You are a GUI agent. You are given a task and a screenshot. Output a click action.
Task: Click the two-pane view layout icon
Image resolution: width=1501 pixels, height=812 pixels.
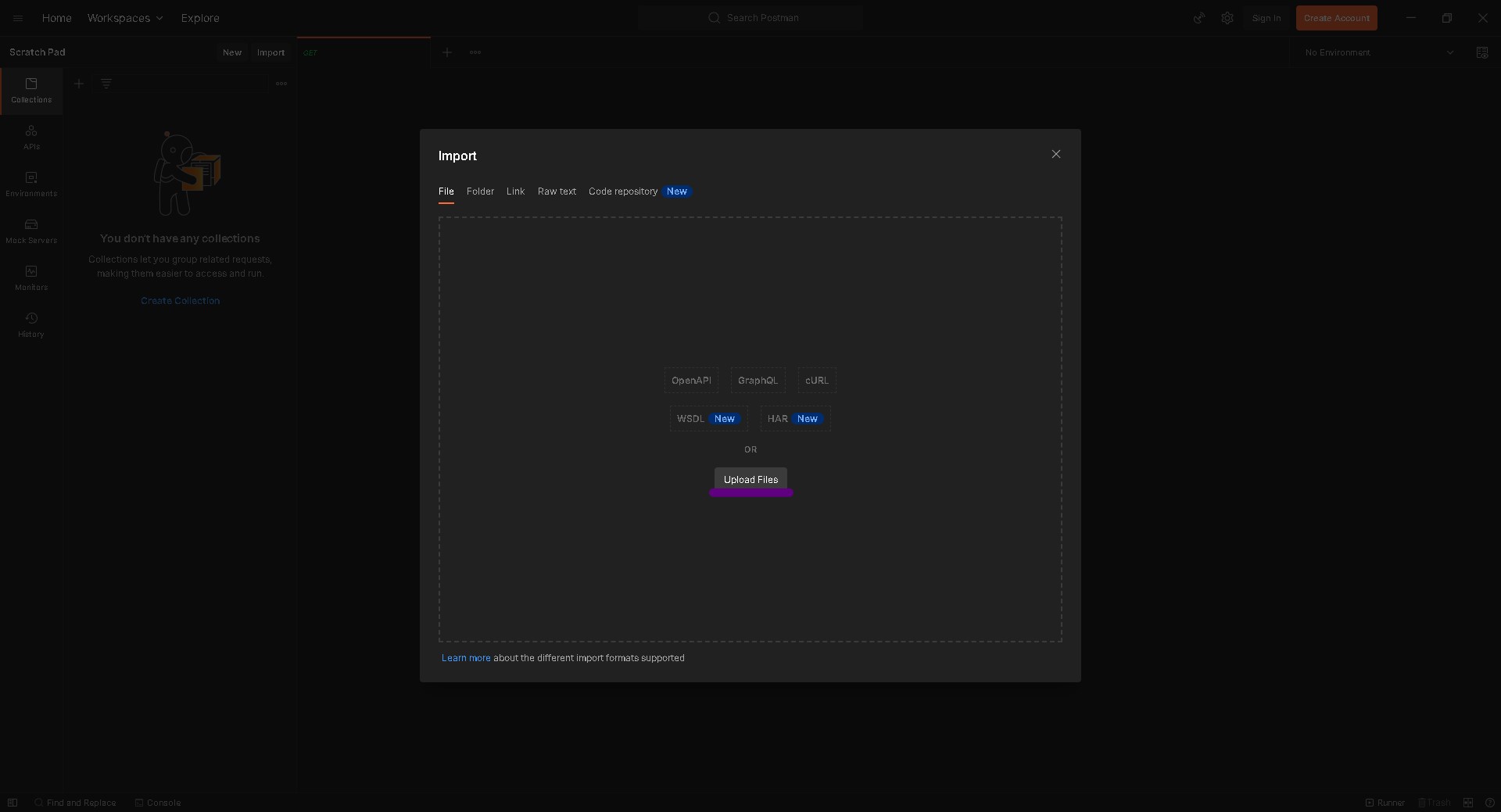[x=1468, y=803]
